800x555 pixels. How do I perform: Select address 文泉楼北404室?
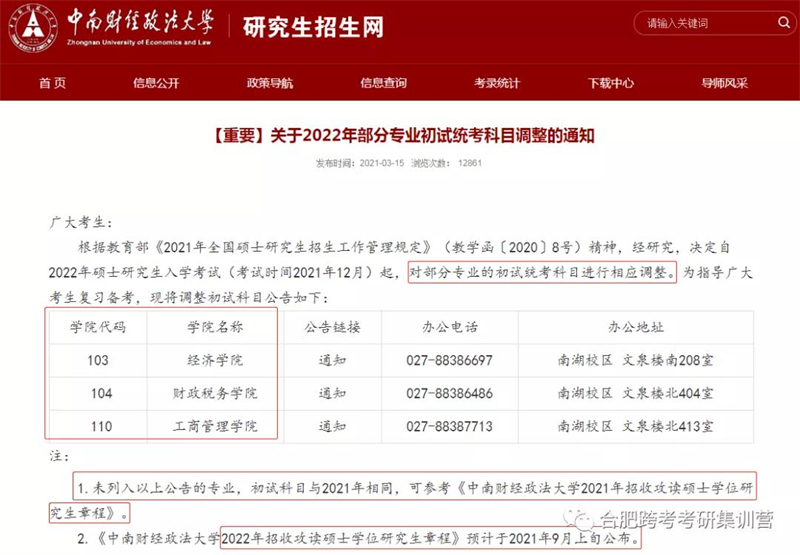[x=667, y=393]
